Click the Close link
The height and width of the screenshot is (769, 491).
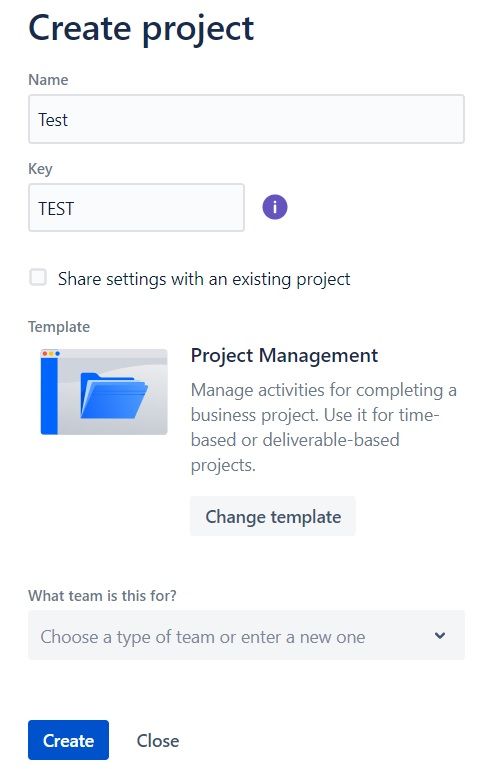click(x=157, y=741)
